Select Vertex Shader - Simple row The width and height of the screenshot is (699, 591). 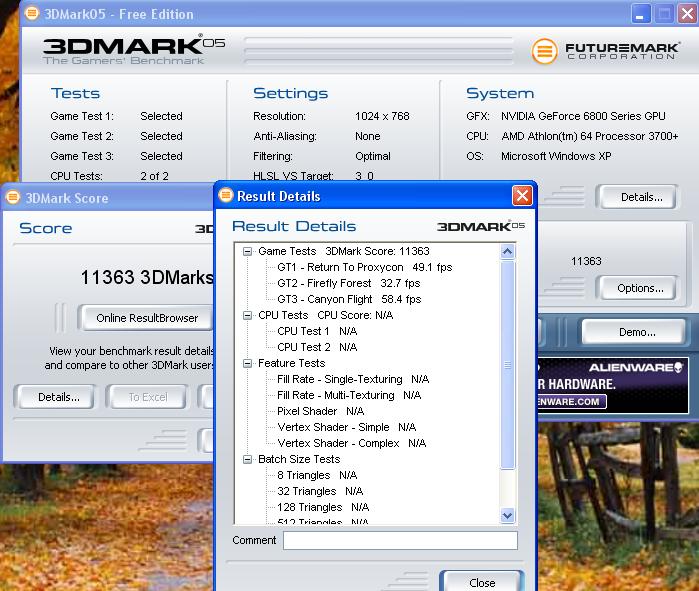click(x=346, y=427)
